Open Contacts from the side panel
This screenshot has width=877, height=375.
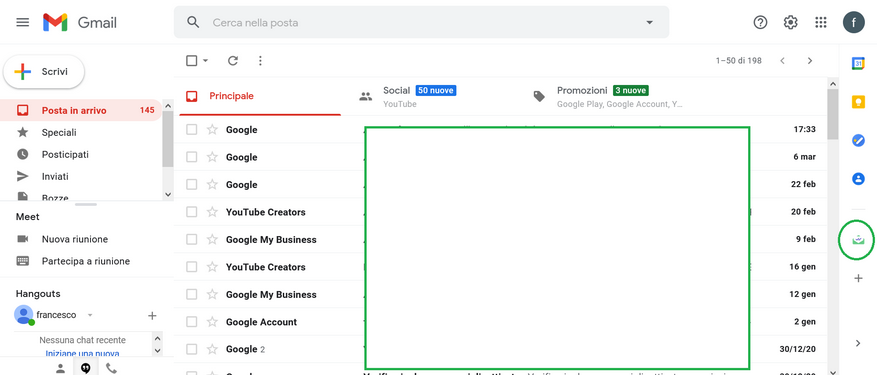pos(858,179)
